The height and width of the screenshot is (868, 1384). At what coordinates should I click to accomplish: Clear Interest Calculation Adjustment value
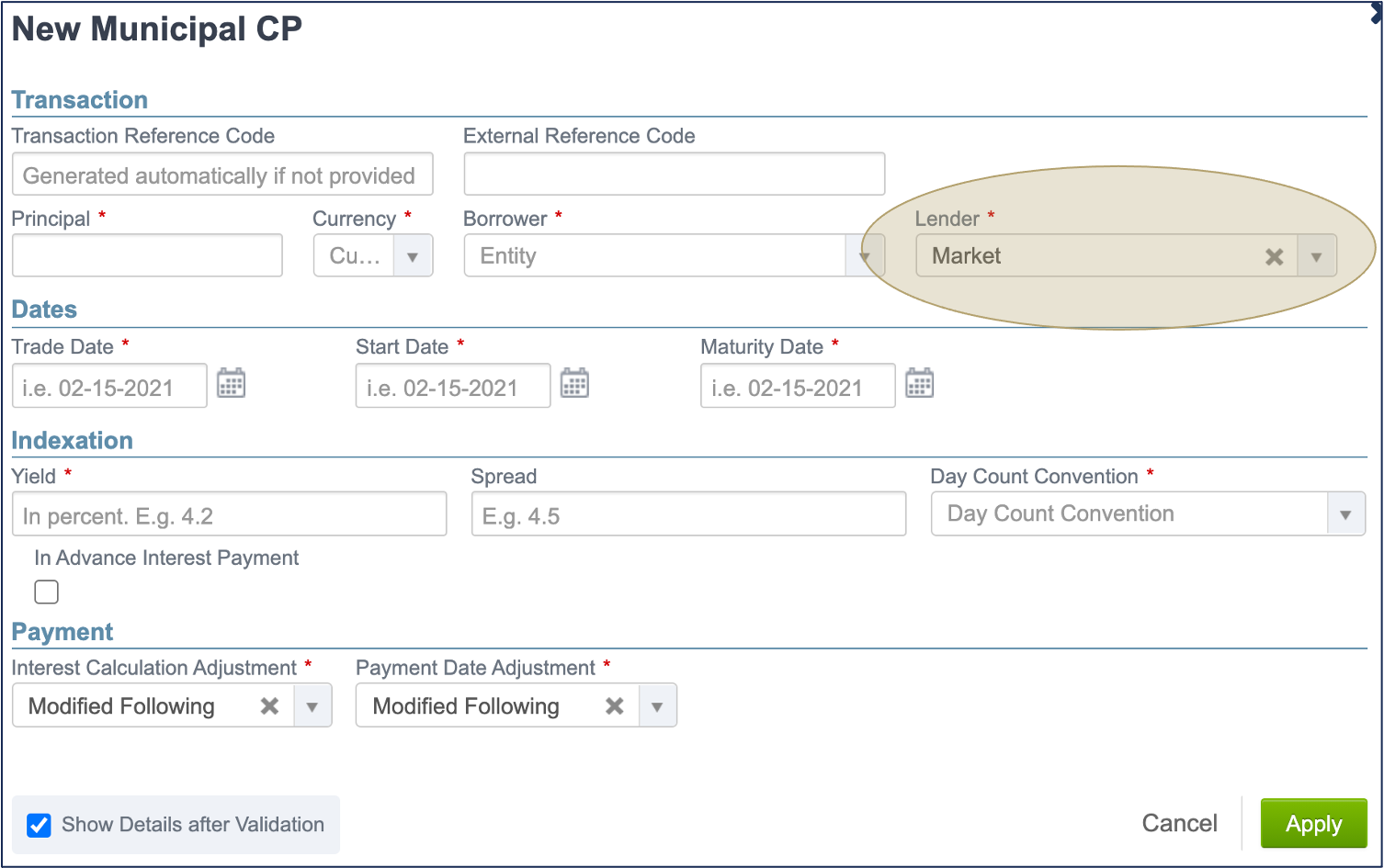pos(269,706)
